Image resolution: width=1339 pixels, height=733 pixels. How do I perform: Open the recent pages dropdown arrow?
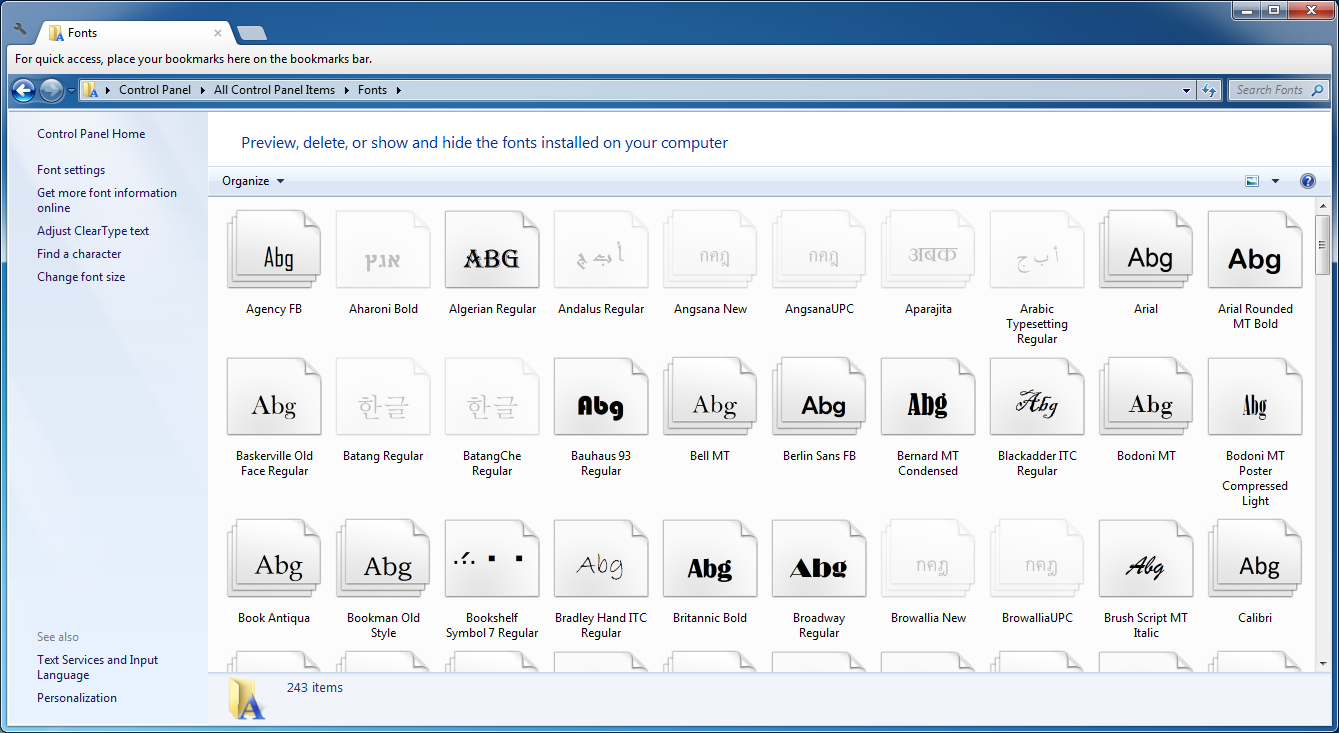coord(71,90)
